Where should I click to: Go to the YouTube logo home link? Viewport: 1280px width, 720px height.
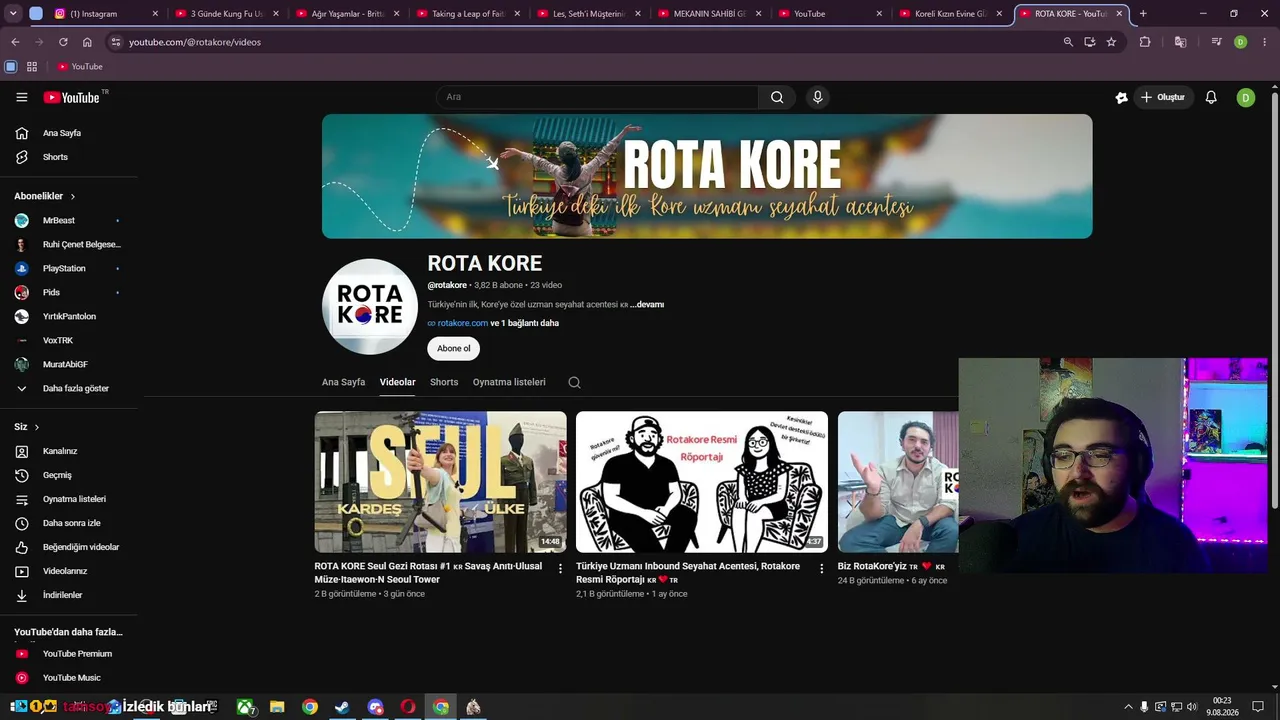point(72,97)
